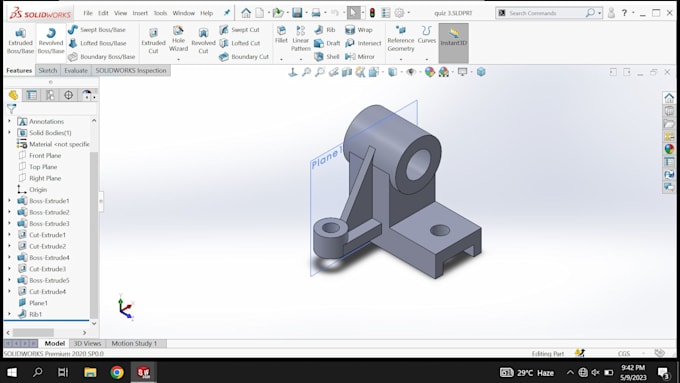Open PropertyManager tab icon
Viewport: 680px width, 383px height.
[32, 95]
